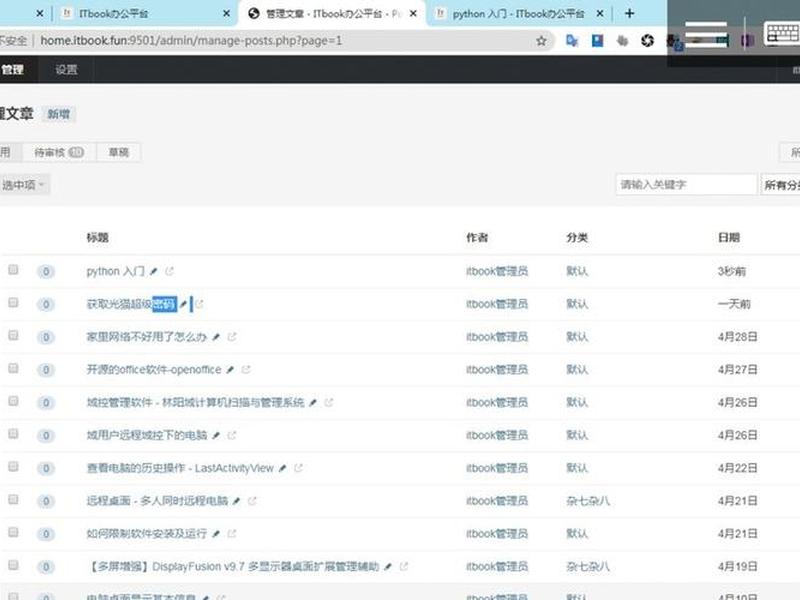This screenshot has width=800, height=600.
Task: Bookmark this page with the star icon
Action: [x=541, y=41]
